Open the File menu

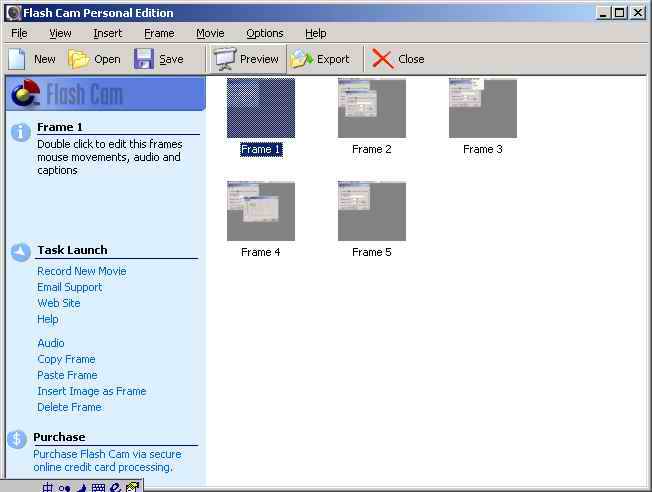pyautogui.click(x=19, y=33)
